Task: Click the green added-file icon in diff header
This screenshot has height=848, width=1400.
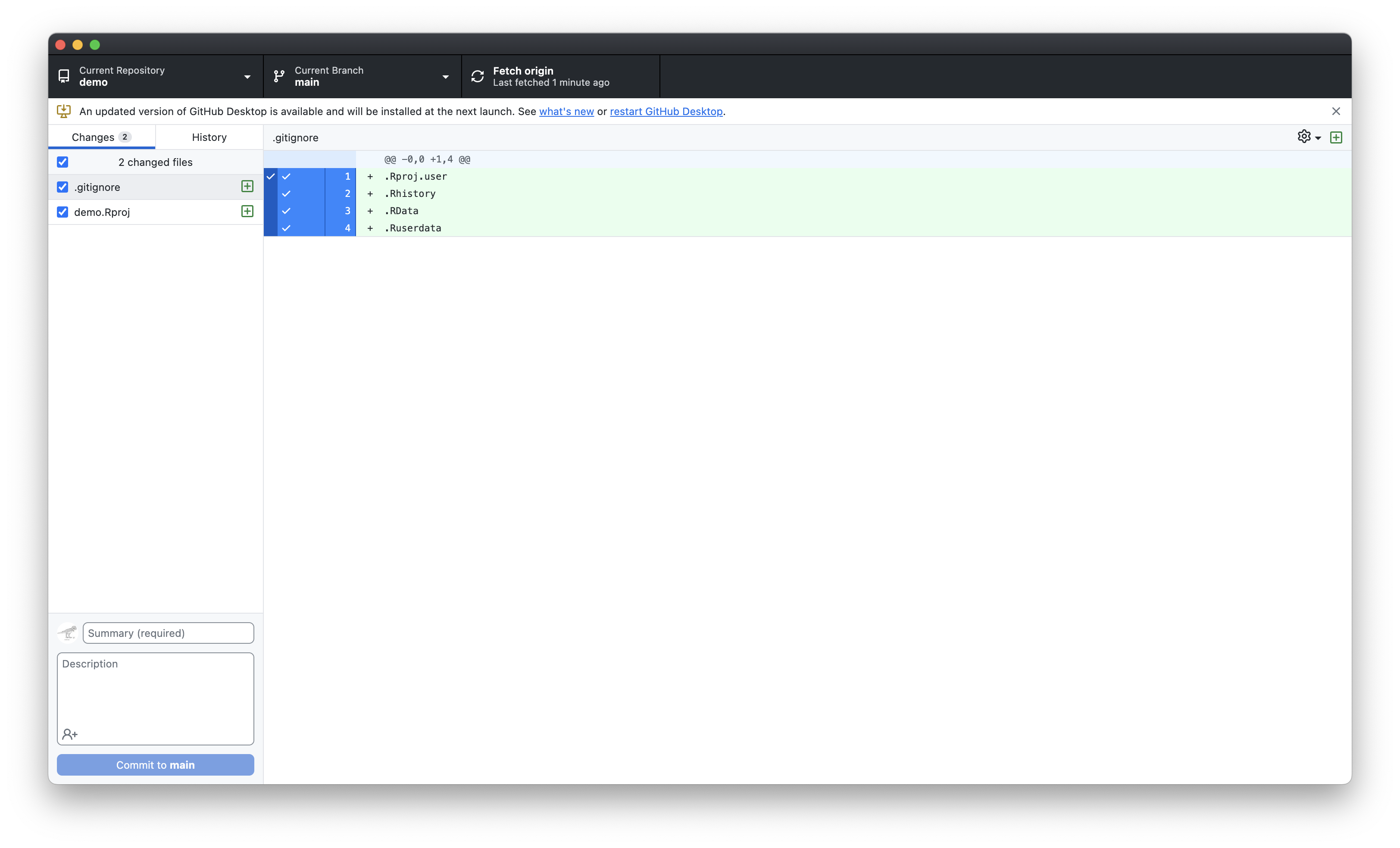Action: (1336, 137)
